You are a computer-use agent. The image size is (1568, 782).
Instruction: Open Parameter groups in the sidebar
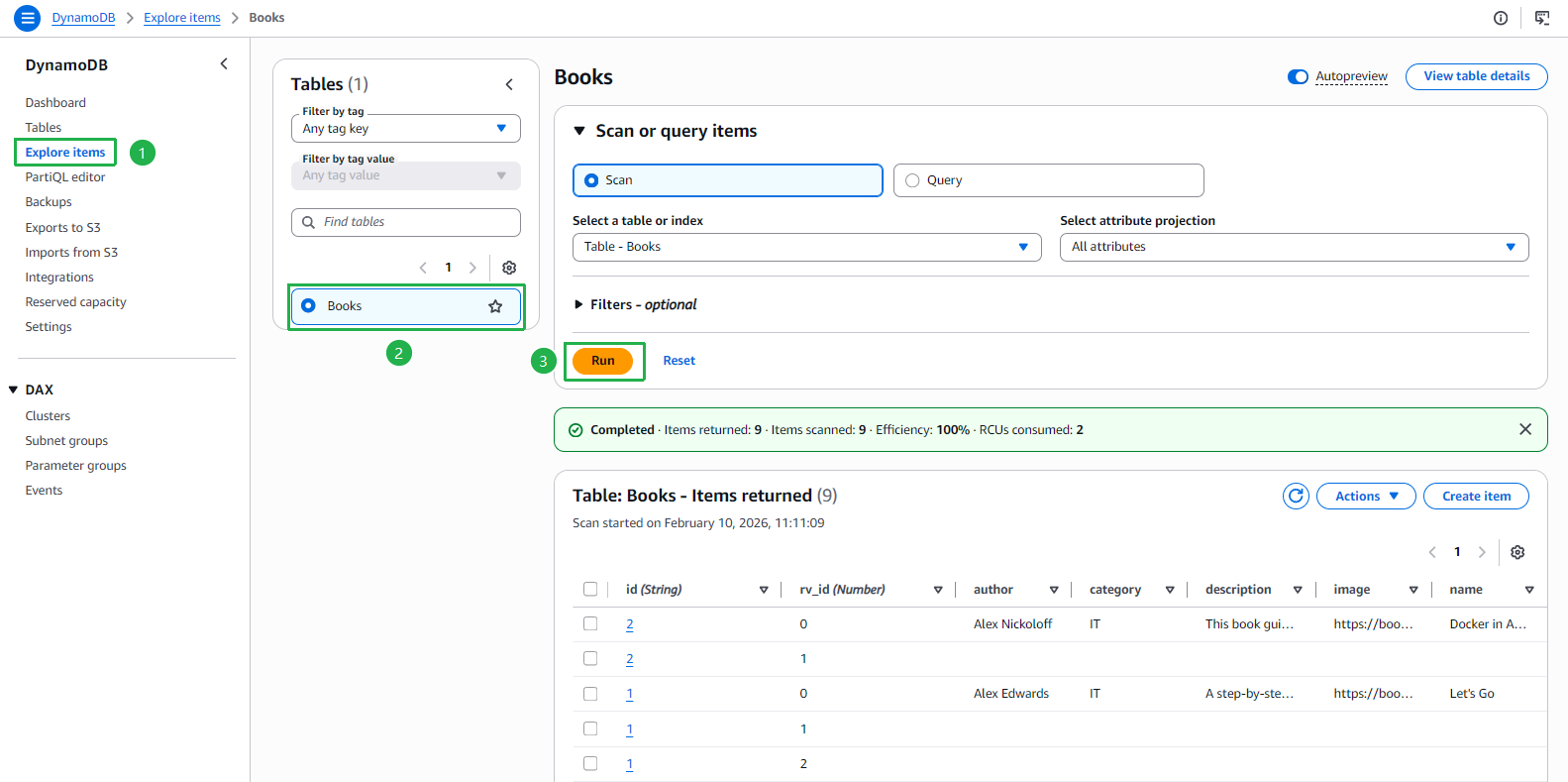(76, 466)
